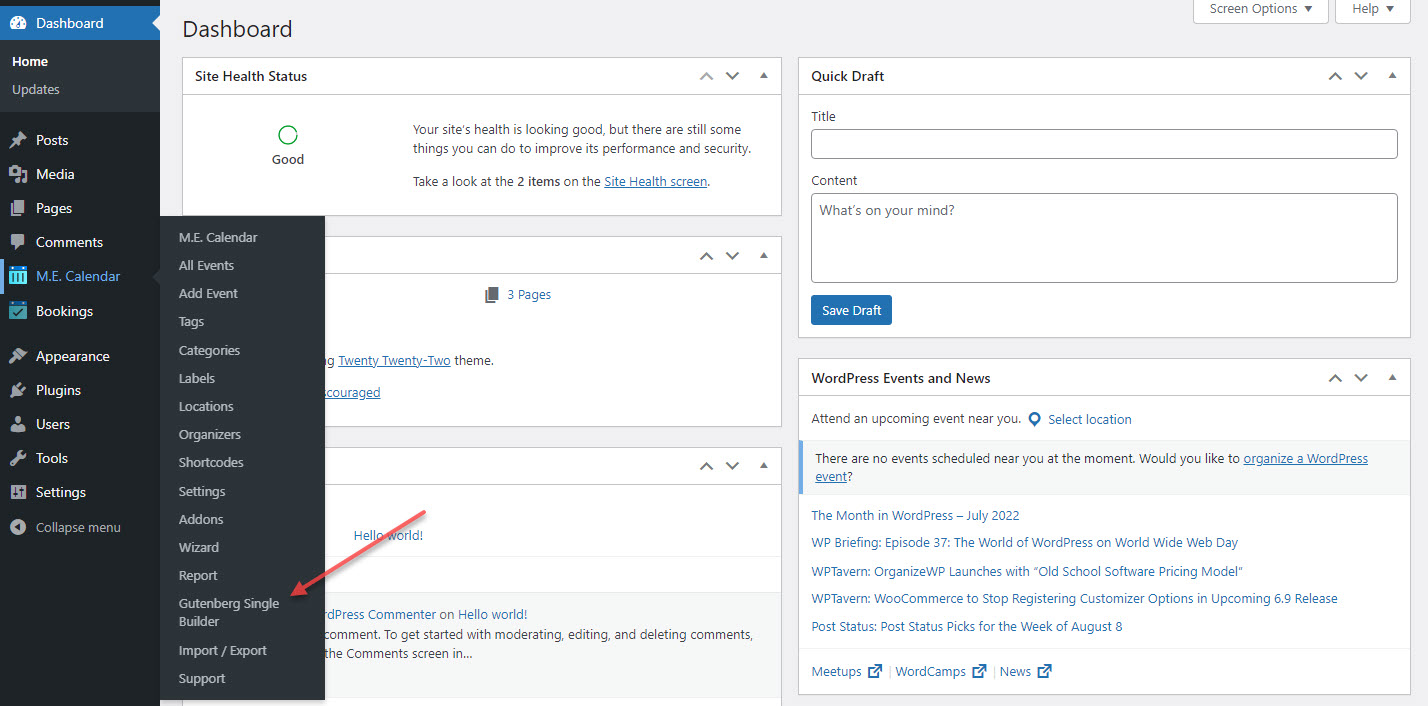
Task: Move WordPress Events and News panel down
Action: [x=1361, y=378]
